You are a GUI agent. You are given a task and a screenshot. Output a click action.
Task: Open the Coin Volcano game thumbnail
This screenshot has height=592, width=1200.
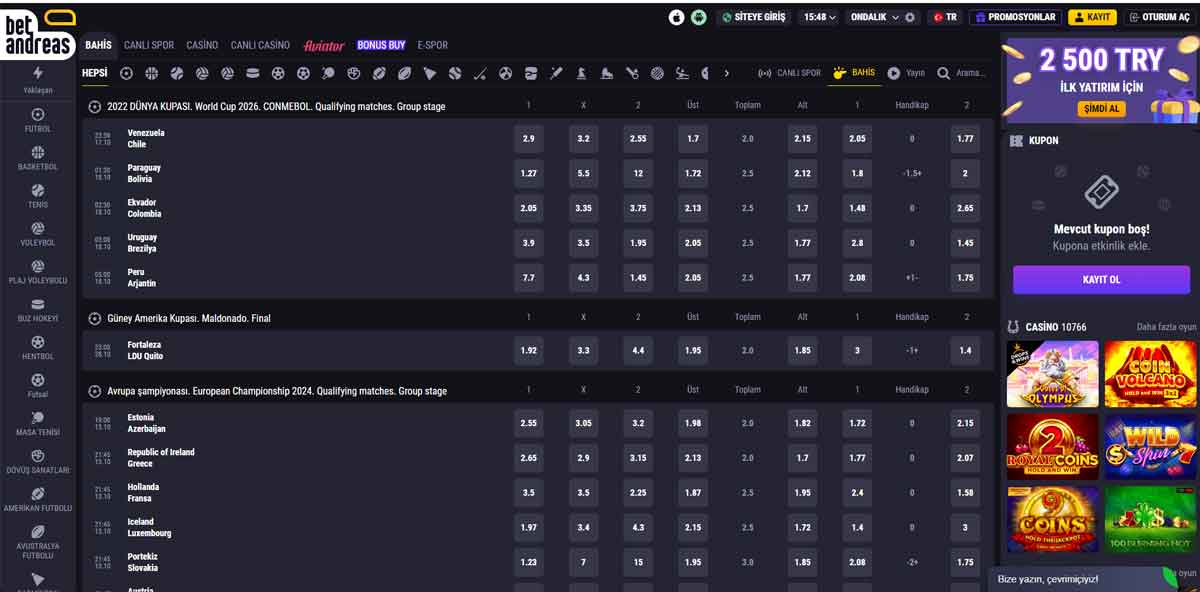(1150, 374)
